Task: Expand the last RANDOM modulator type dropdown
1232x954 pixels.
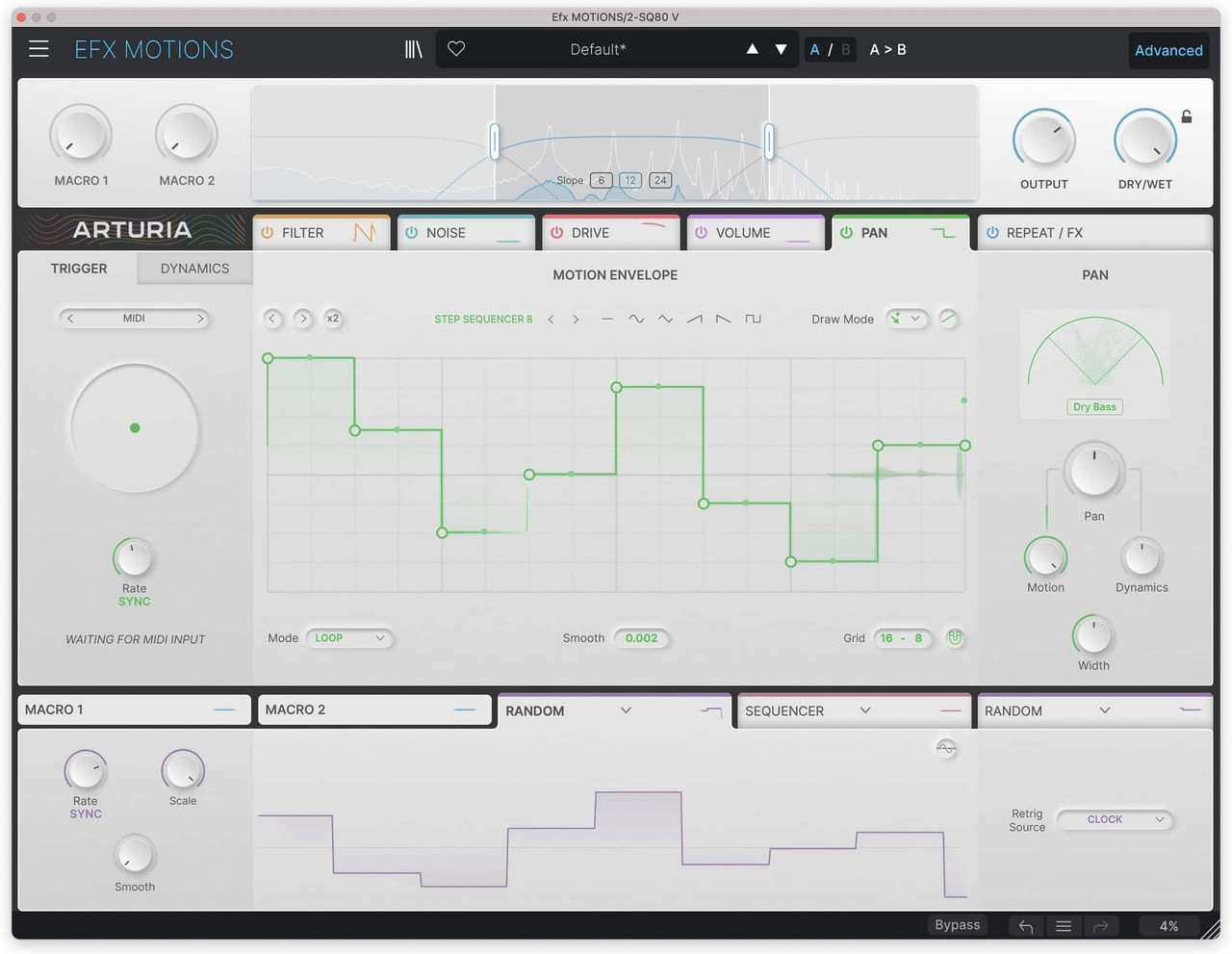Action: click(x=1105, y=710)
